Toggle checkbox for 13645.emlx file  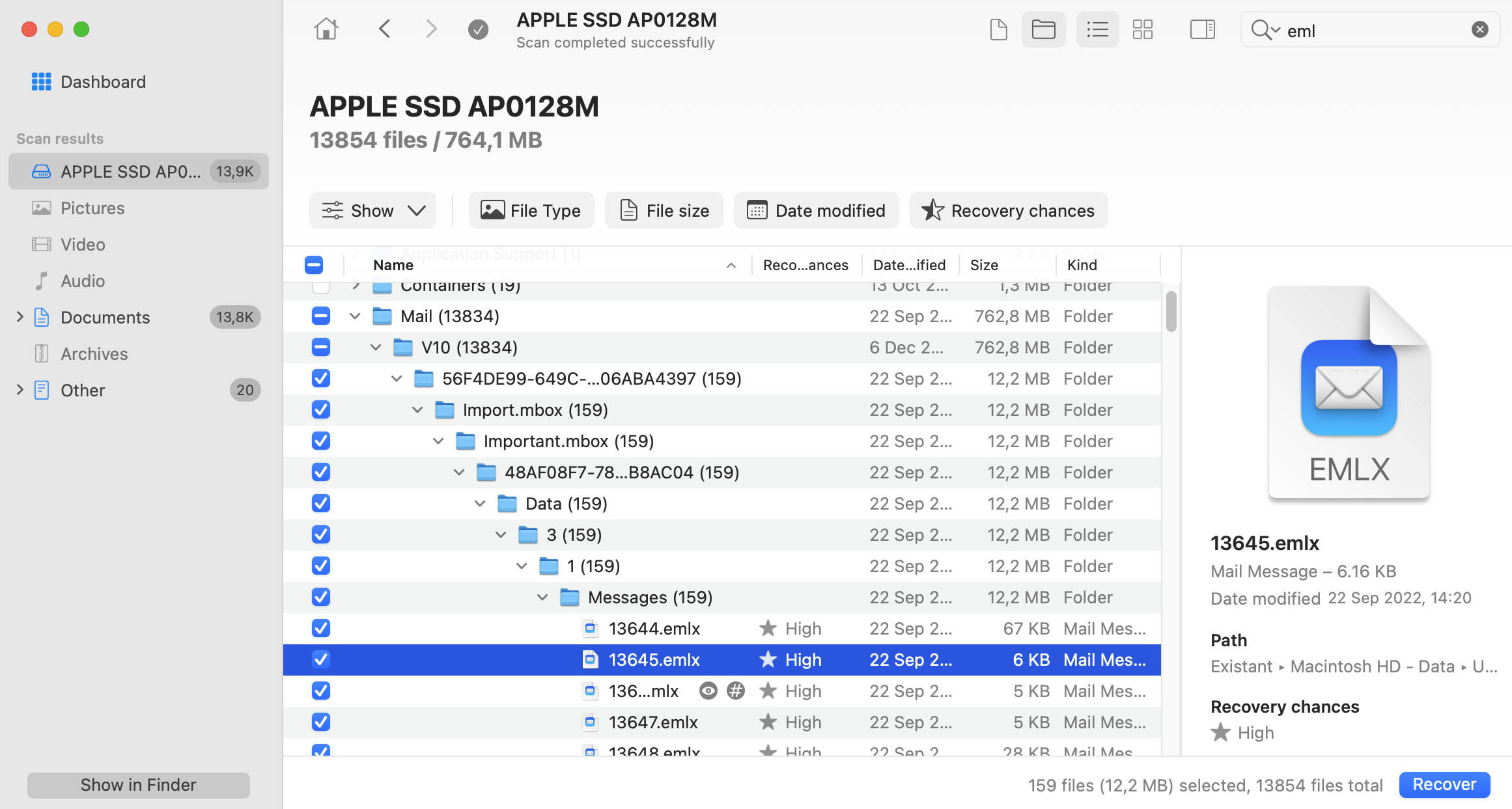point(321,659)
